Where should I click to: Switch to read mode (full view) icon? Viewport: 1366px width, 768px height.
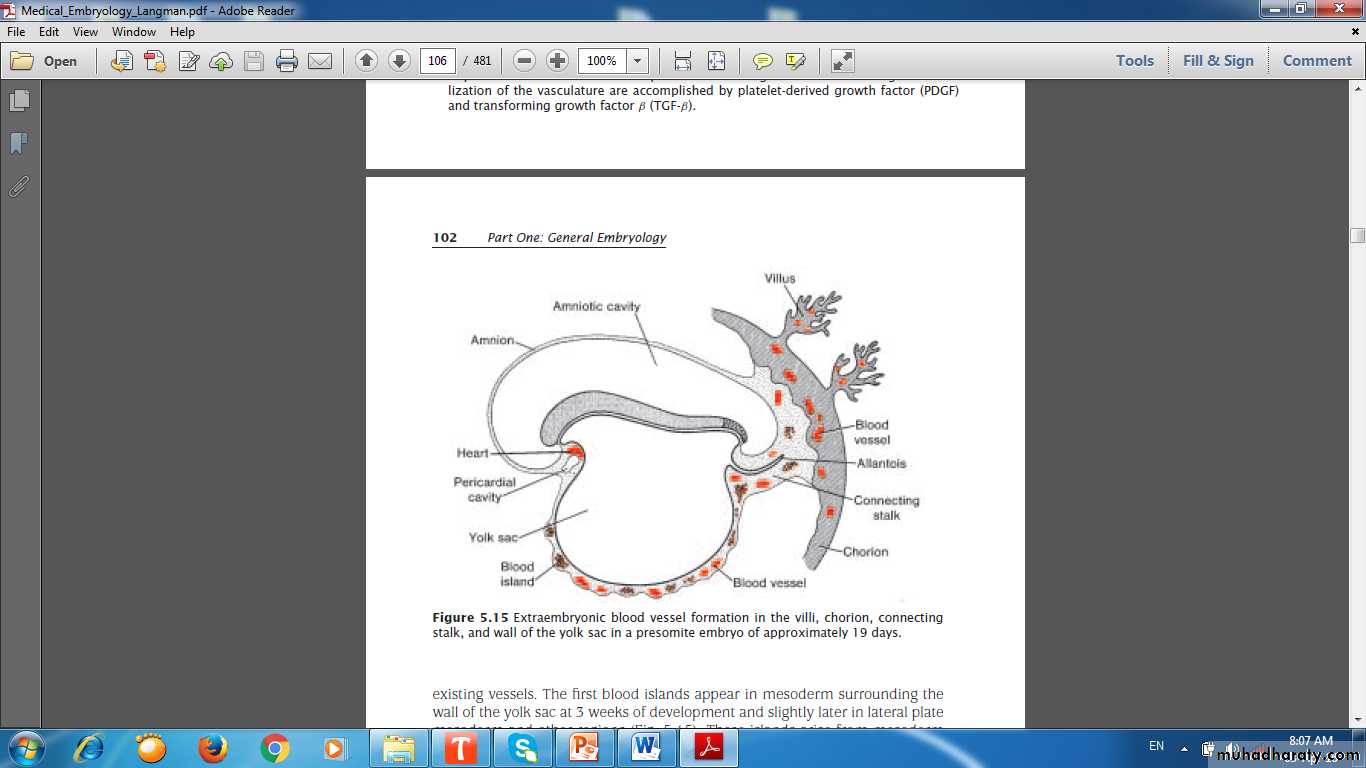pos(843,61)
